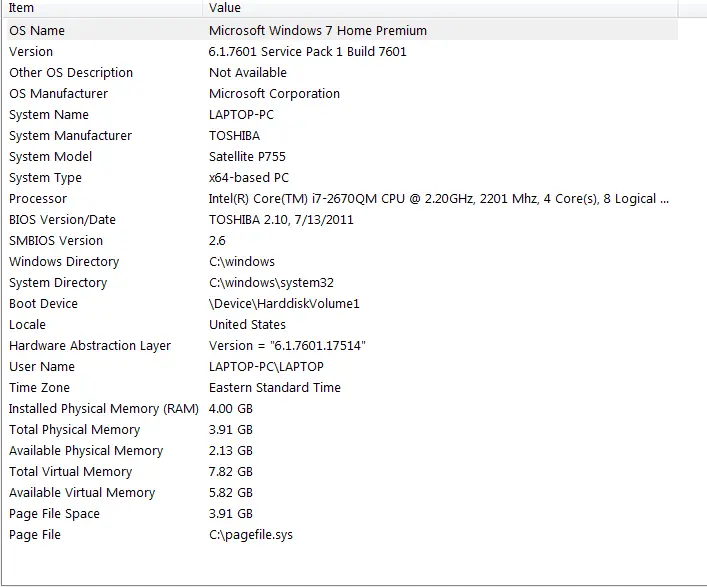This screenshot has height=587, width=707.
Task: Click the Not Available value
Action: pyautogui.click(x=248, y=73)
